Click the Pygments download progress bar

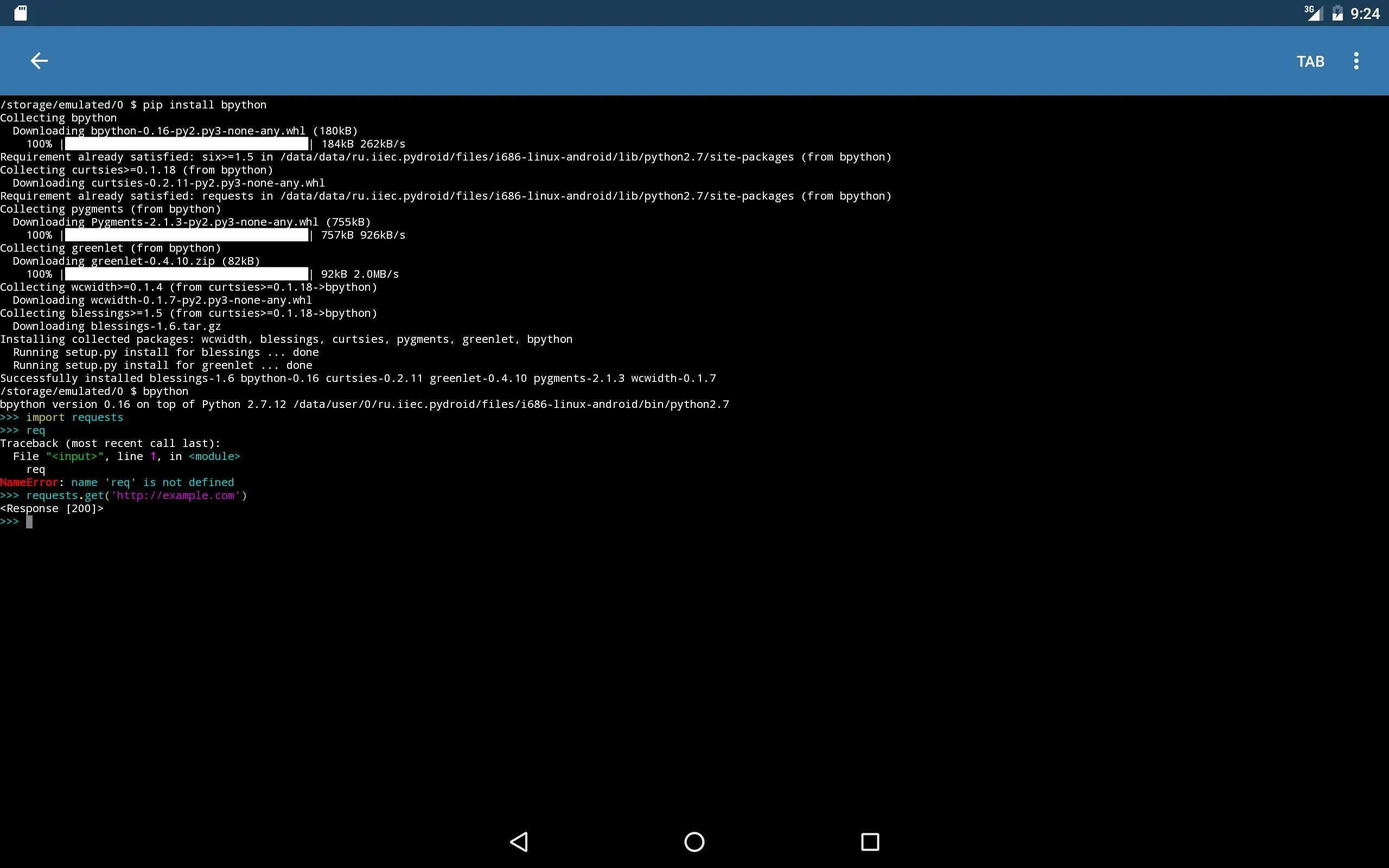(x=187, y=235)
